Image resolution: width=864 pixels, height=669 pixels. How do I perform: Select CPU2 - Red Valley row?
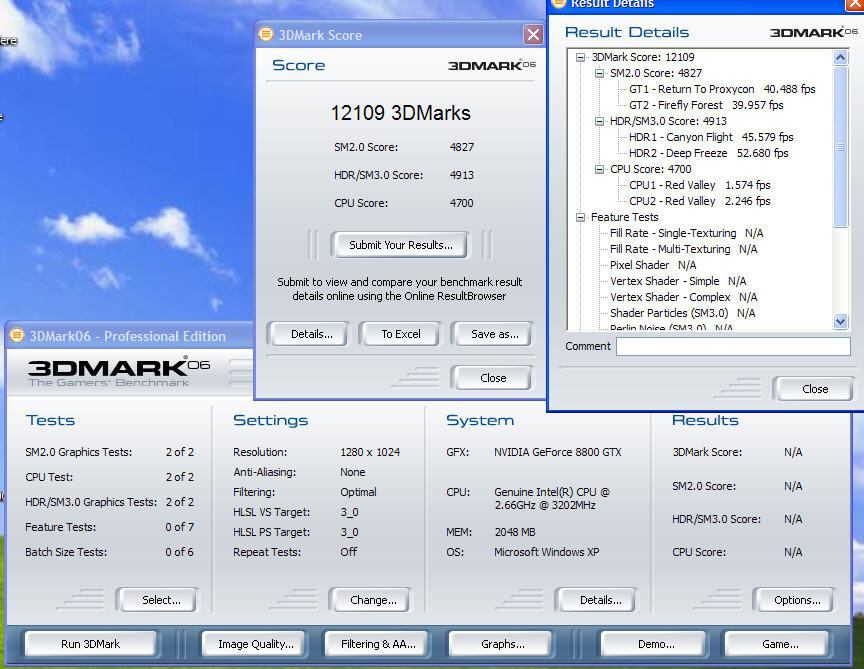700,201
